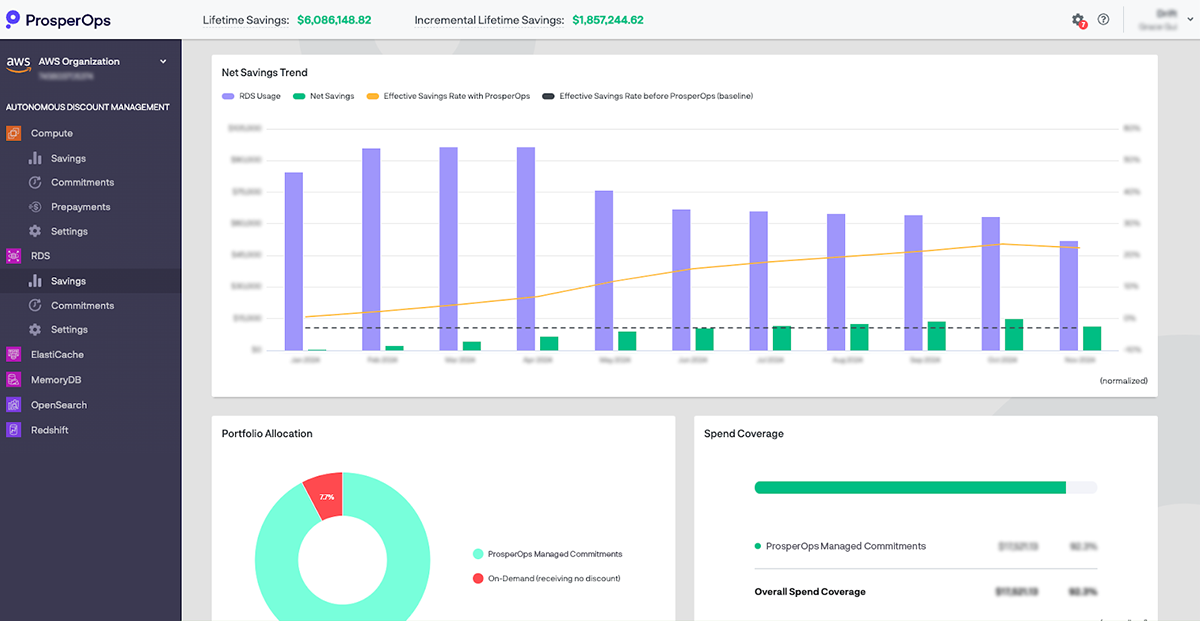This screenshot has height=621, width=1200.
Task: Click the ElastiCache service icon
Action: [14, 354]
